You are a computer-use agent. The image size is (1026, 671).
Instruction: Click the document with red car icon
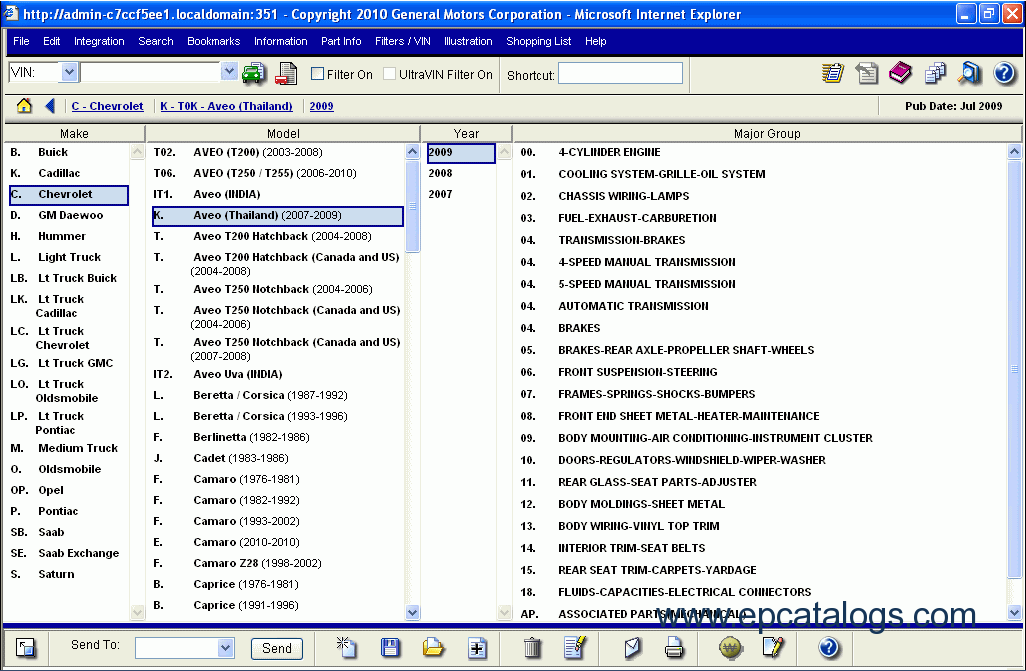(286, 73)
